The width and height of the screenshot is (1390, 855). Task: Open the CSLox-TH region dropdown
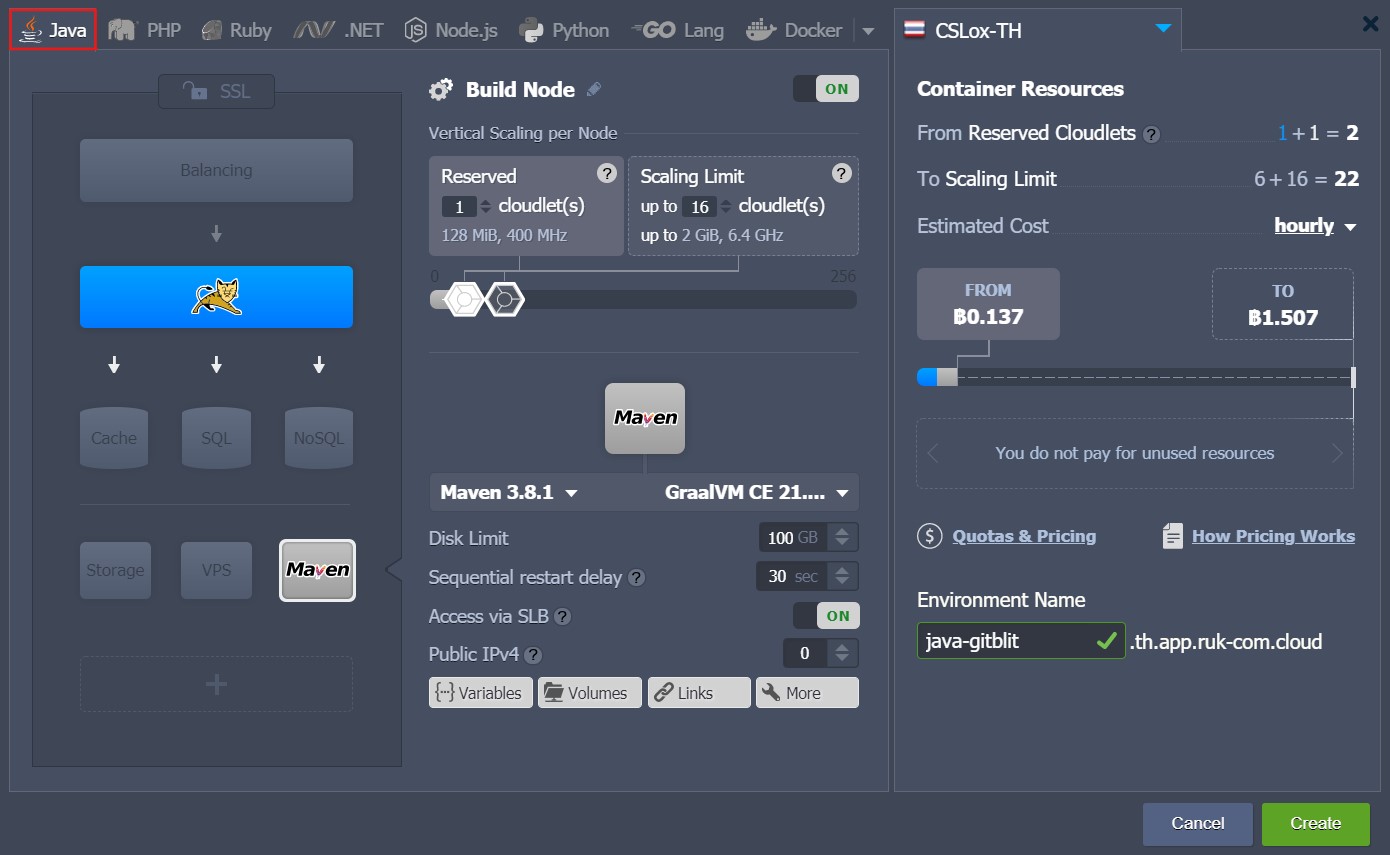click(x=1037, y=29)
